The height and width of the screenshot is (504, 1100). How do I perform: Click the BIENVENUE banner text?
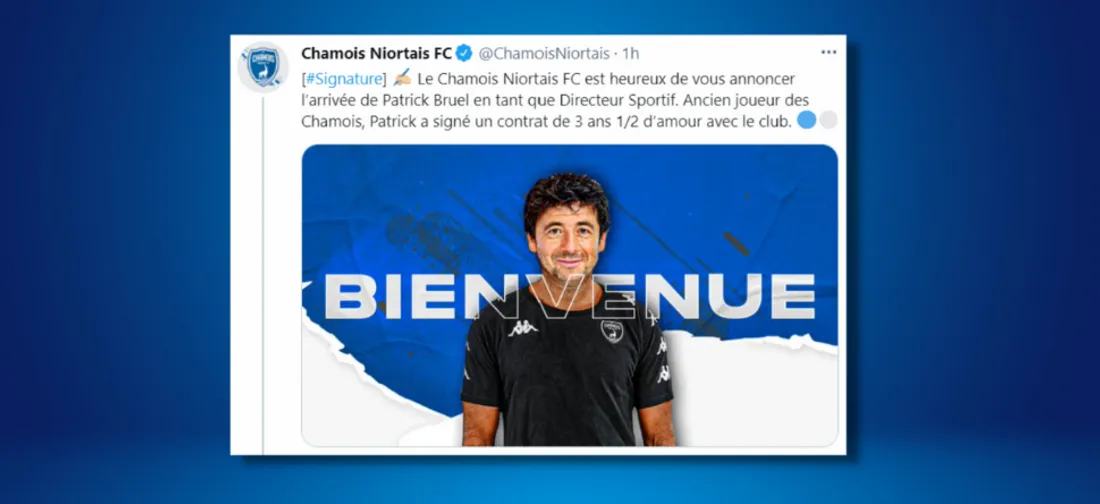tap(569, 297)
